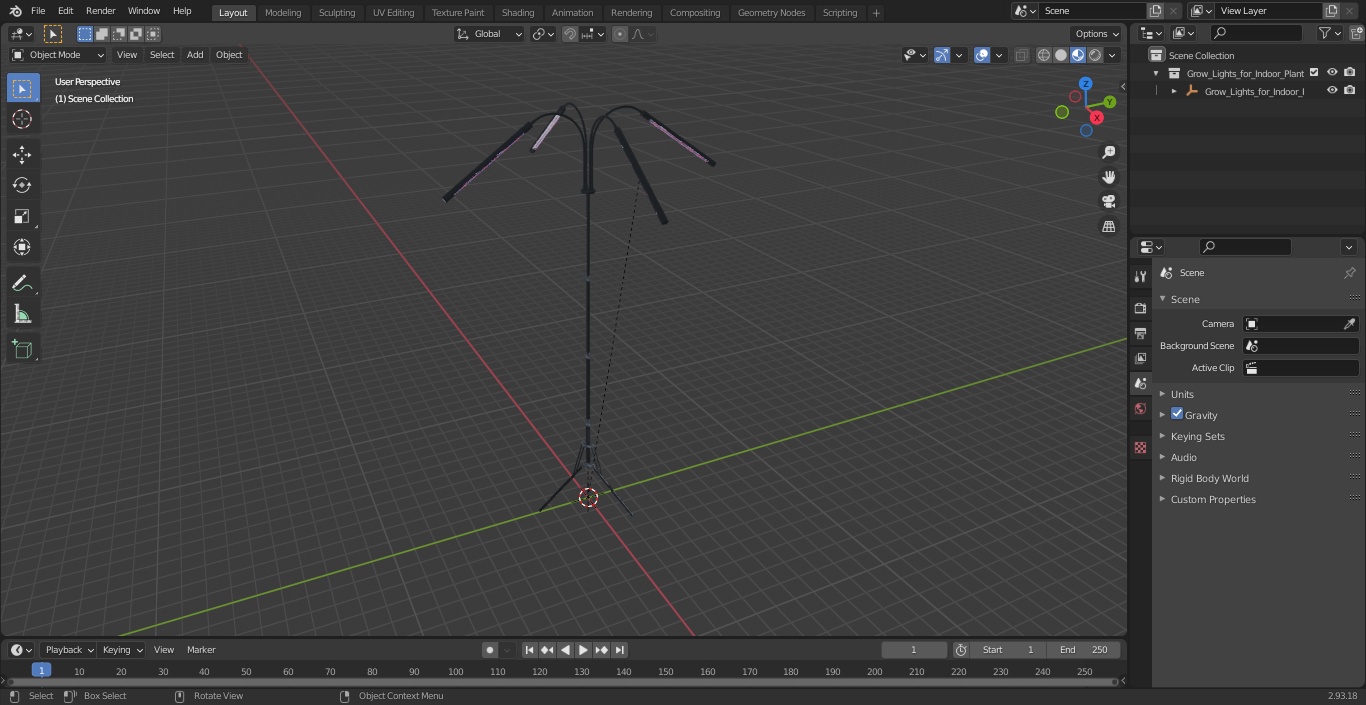This screenshot has width=1366, height=705.
Task: Disable rendering of Grow_Lights_for_Indoor_I object
Action: [x=1350, y=91]
